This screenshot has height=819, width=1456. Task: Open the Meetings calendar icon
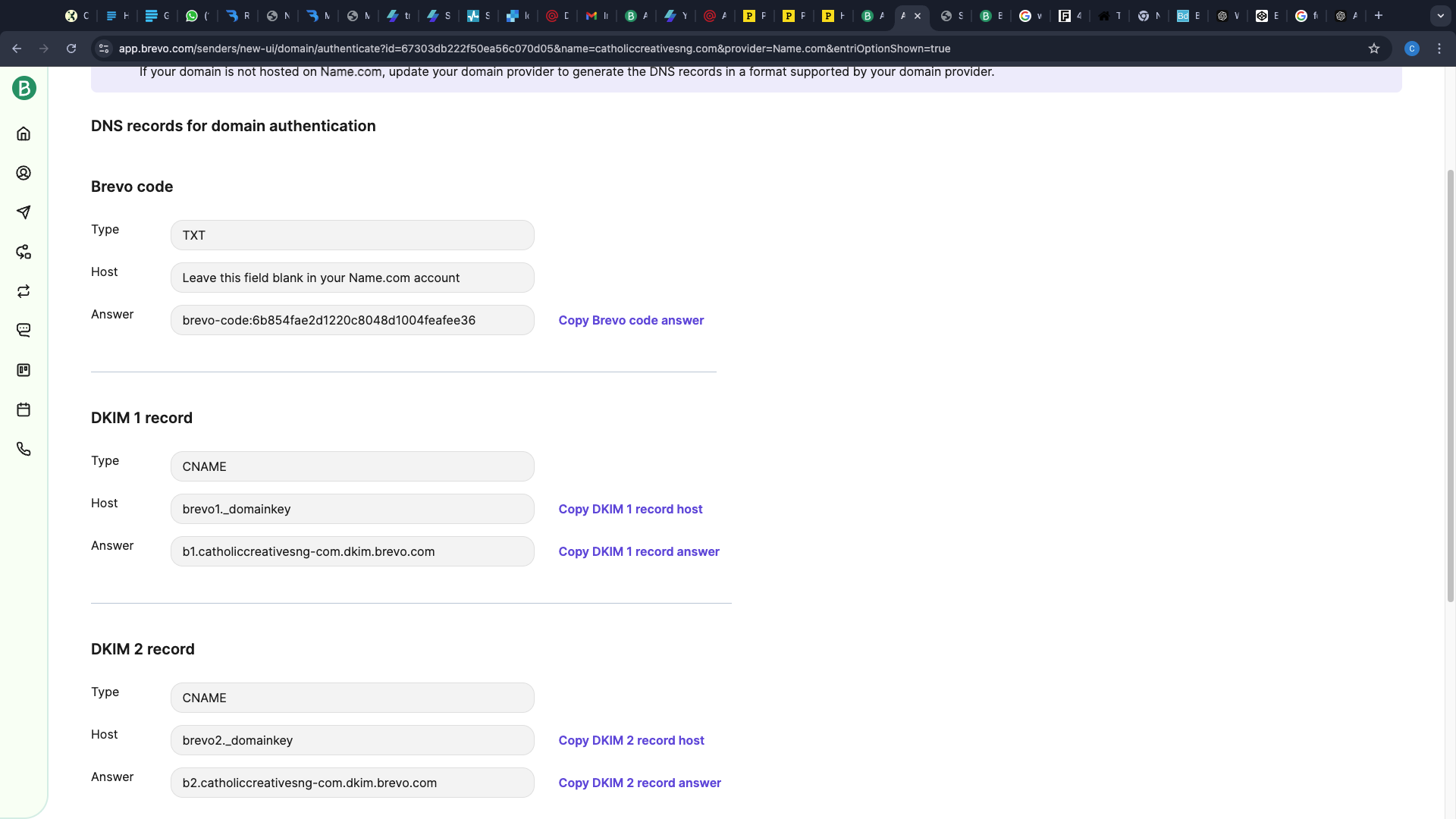(x=24, y=409)
